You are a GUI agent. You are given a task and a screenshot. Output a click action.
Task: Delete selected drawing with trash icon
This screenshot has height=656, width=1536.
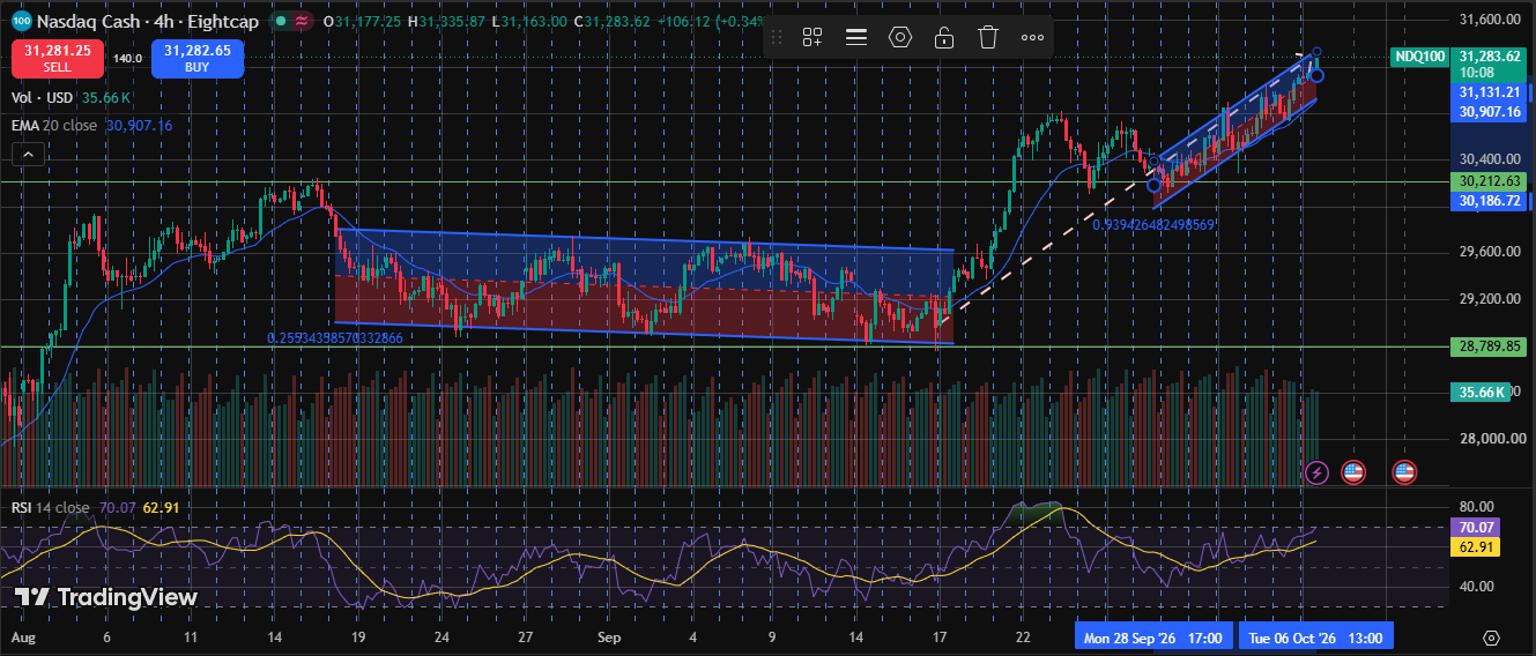click(988, 38)
